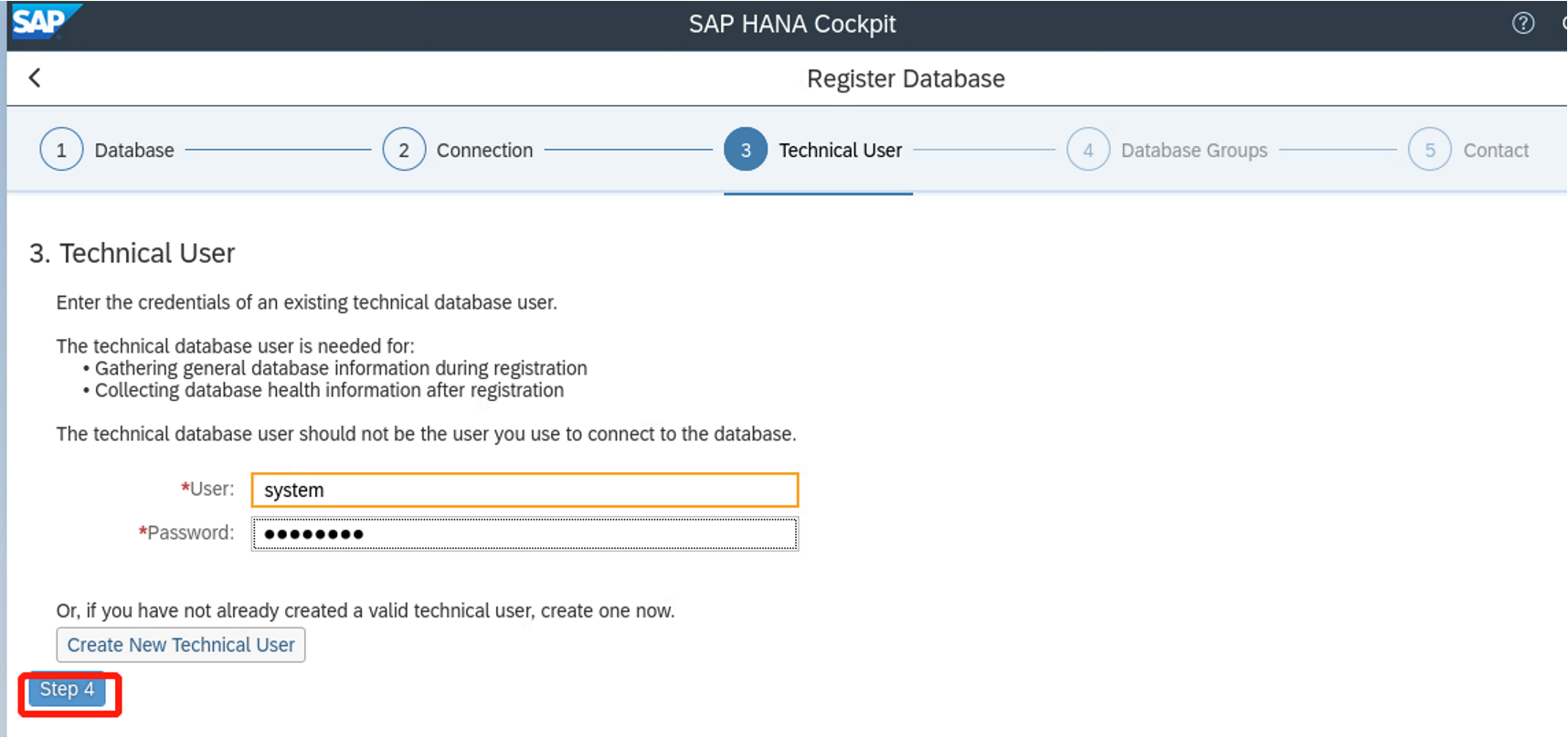This screenshot has height=738, width=1568.
Task: Click the Register Database page title
Action: pos(905,79)
